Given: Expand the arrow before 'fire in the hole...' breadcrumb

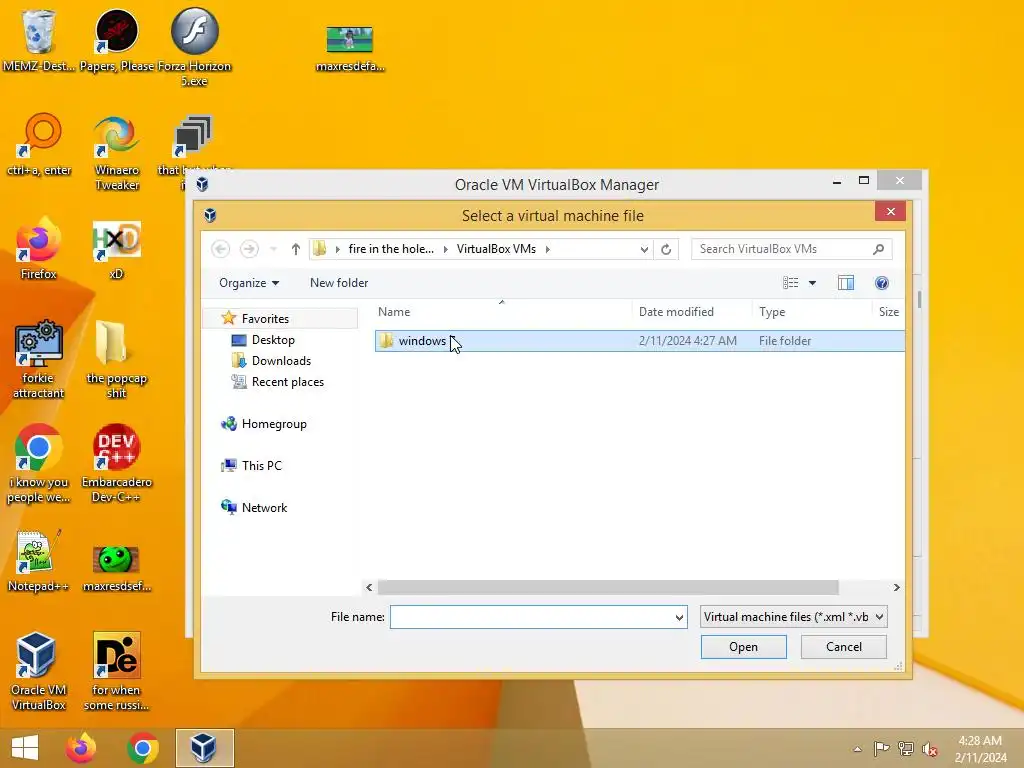Looking at the screenshot, I should click(338, 249).
